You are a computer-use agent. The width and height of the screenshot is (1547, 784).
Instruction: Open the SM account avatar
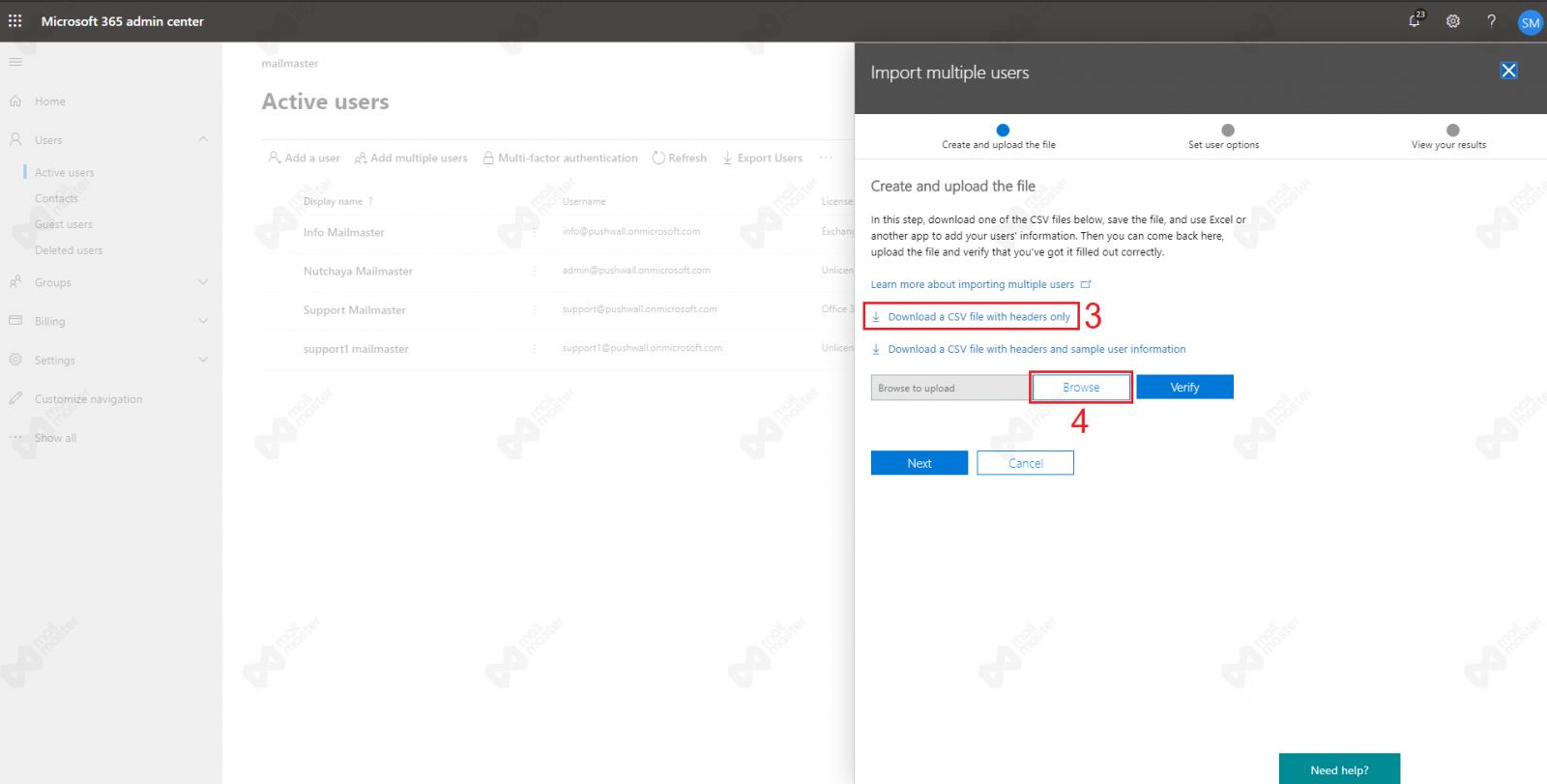1530,21
